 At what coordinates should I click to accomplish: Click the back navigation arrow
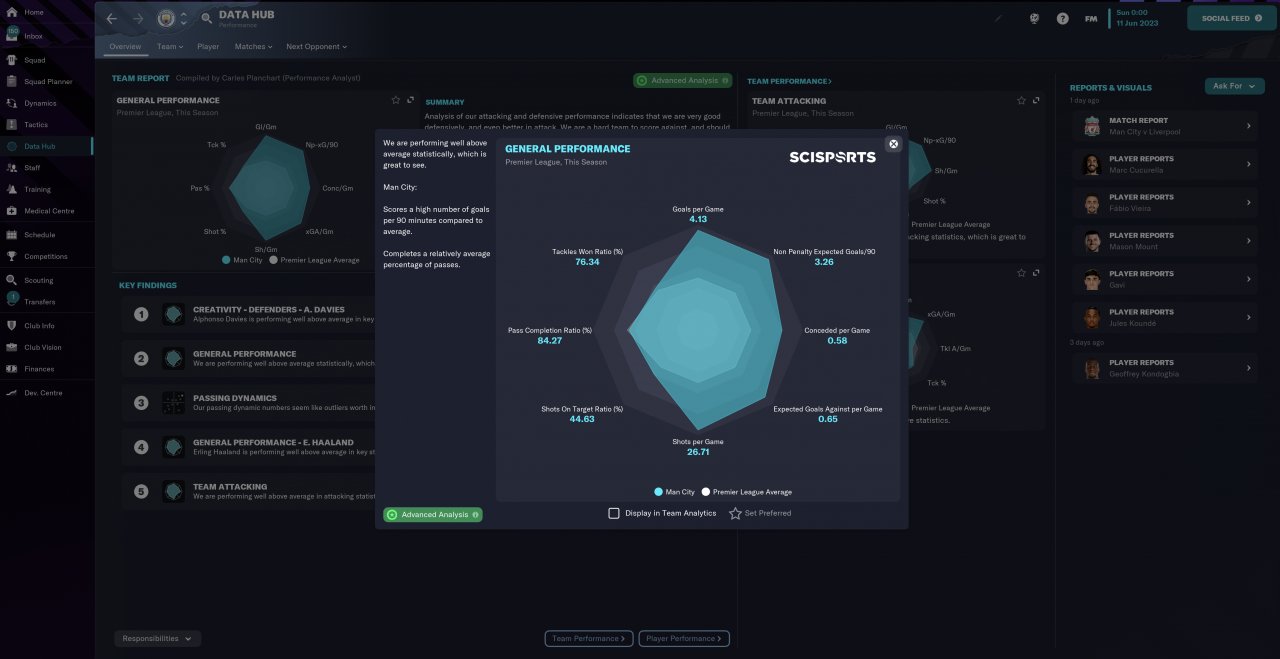click(111, 18)
